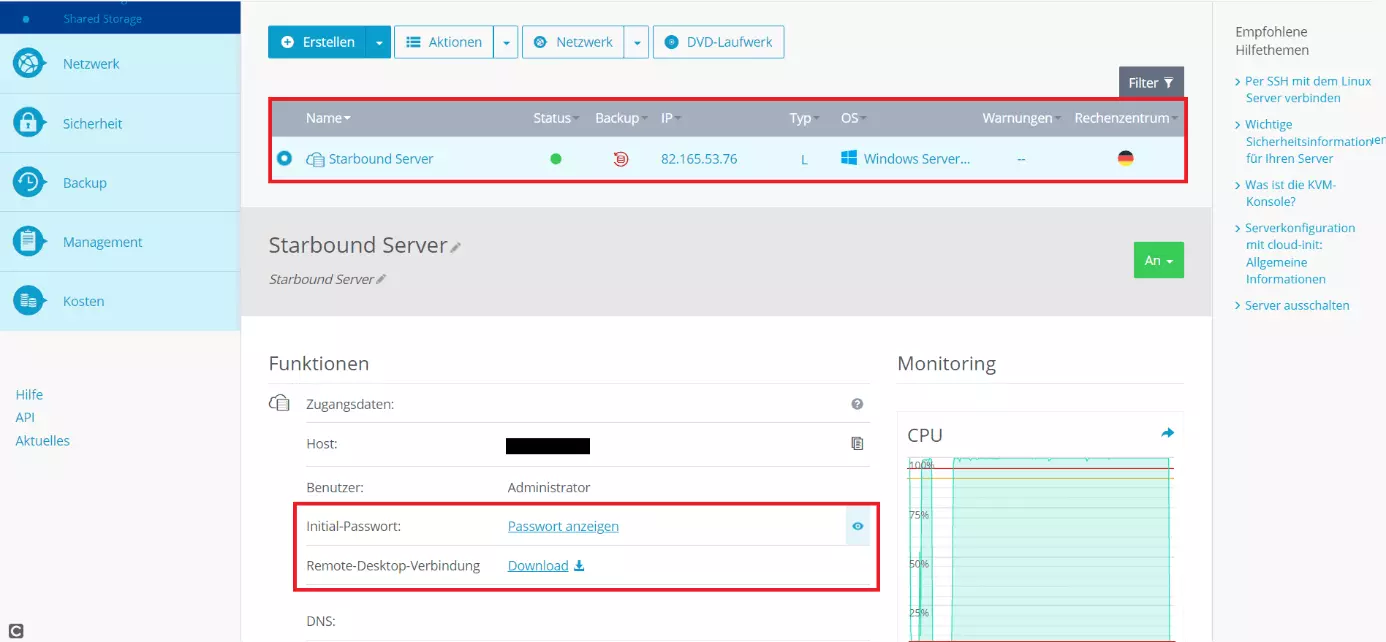This screenshot has height=642, width=1386.
Task: Click the Hilfe link
Action: pyautogui.click(x=29, y=395)
